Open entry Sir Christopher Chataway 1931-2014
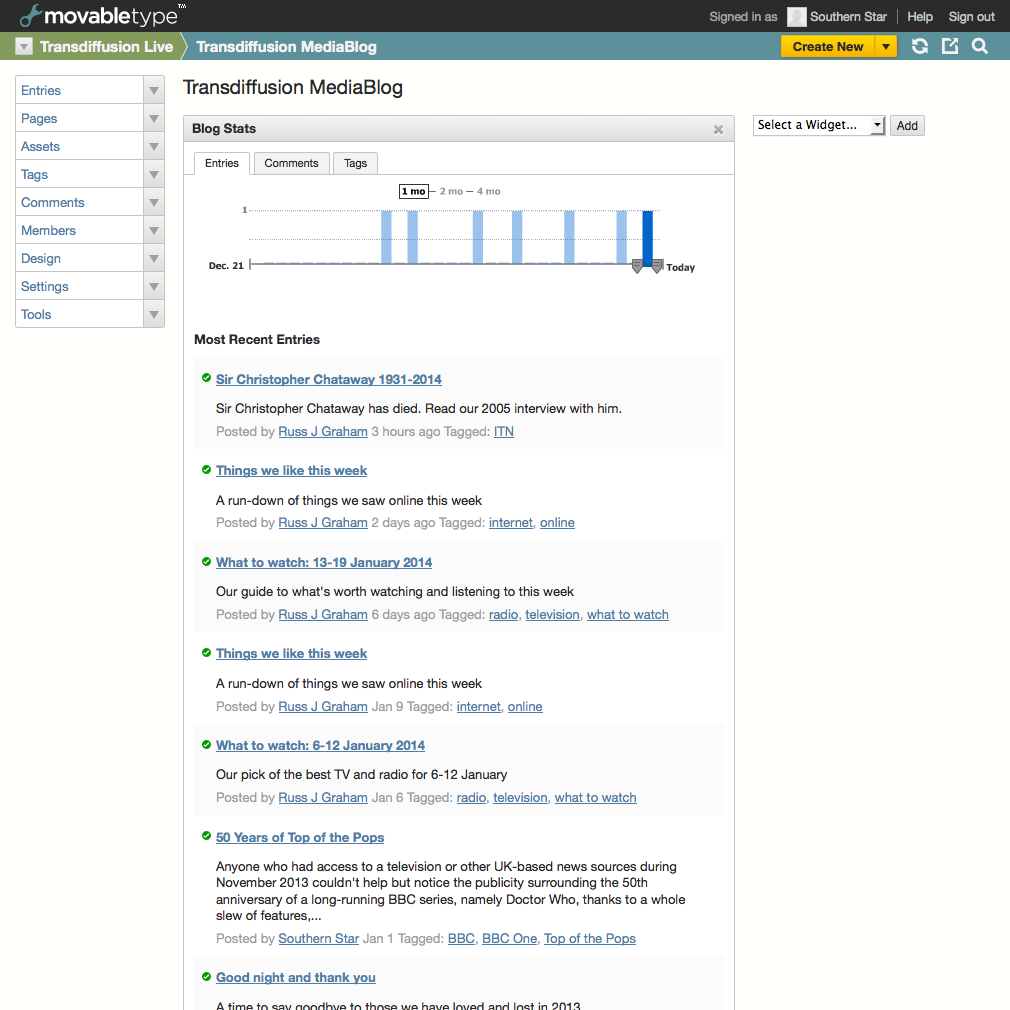1010x1010 pixels. (329, 379)
